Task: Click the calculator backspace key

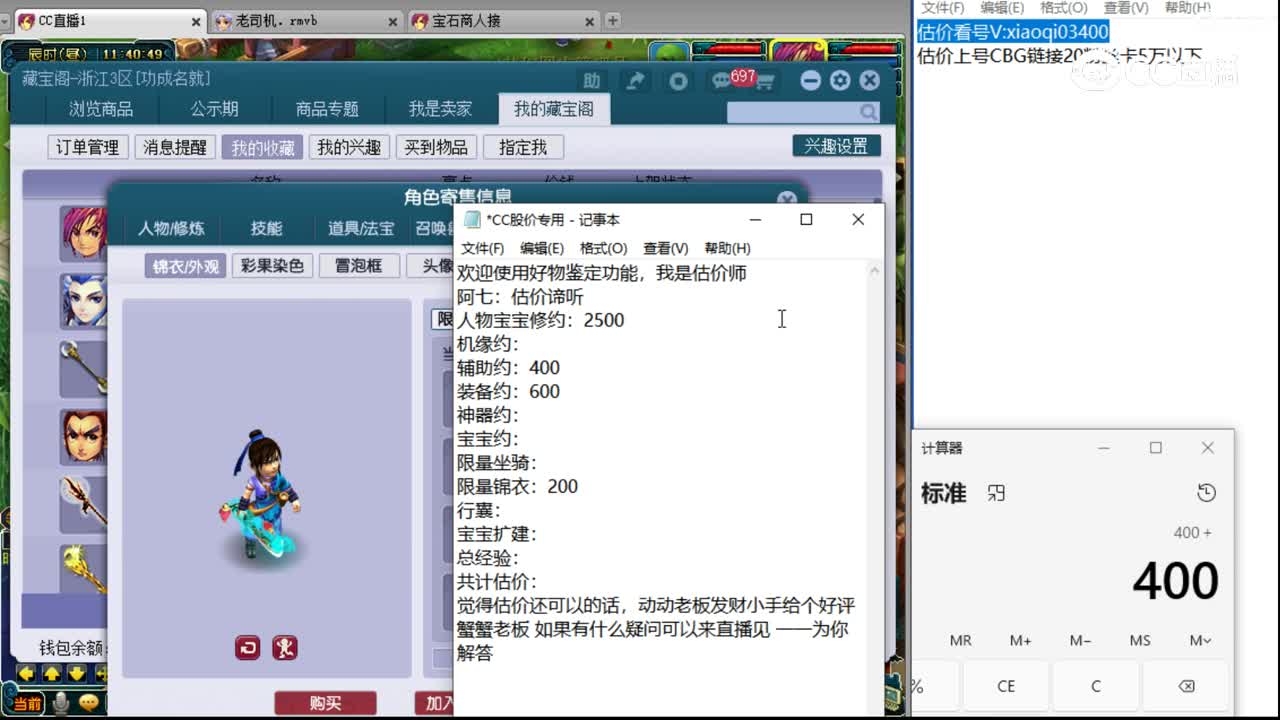Action: [1186, 686]
